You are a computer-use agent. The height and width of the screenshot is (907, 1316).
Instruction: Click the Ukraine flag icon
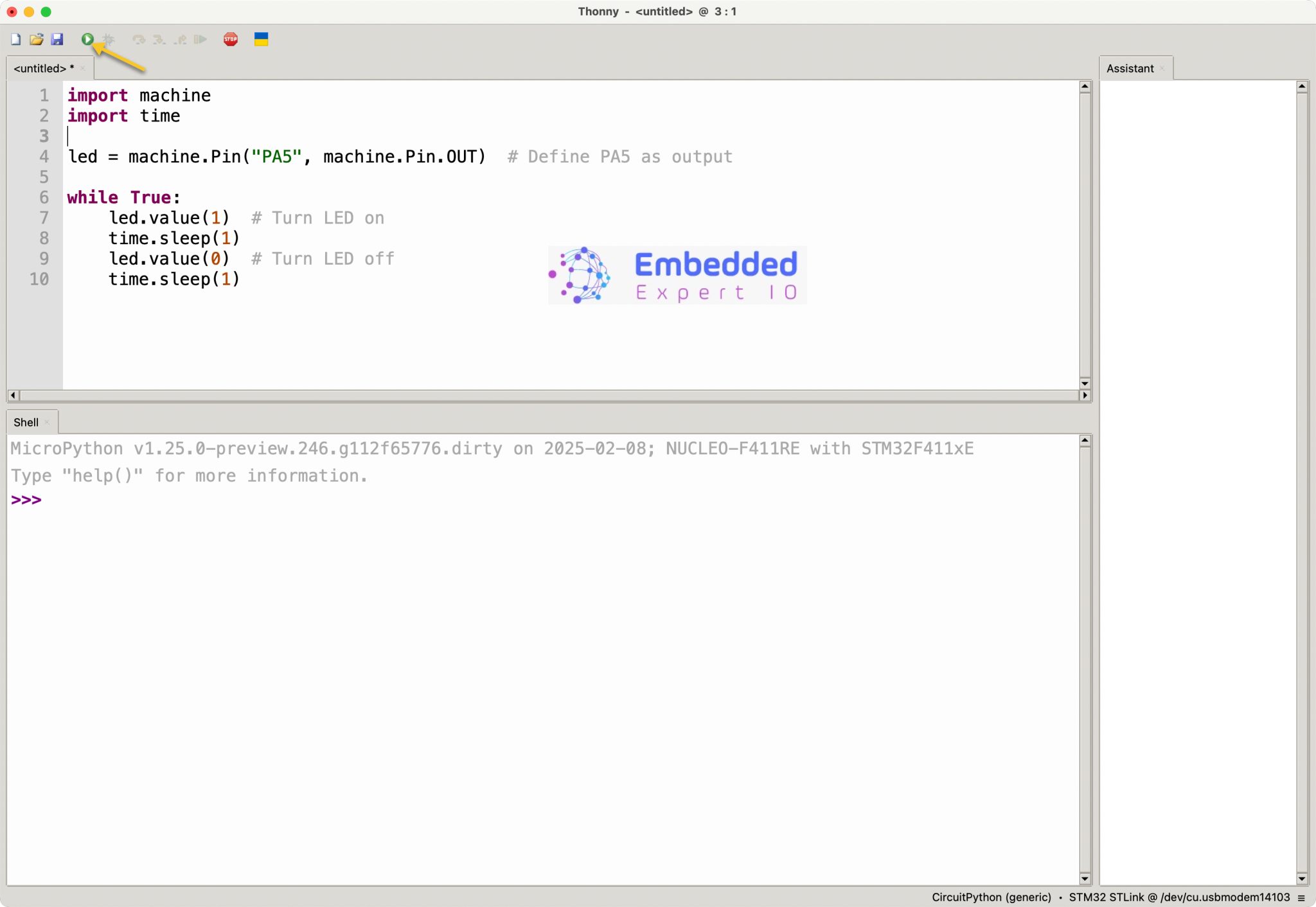pyautogui.click(x=261, y=40)
